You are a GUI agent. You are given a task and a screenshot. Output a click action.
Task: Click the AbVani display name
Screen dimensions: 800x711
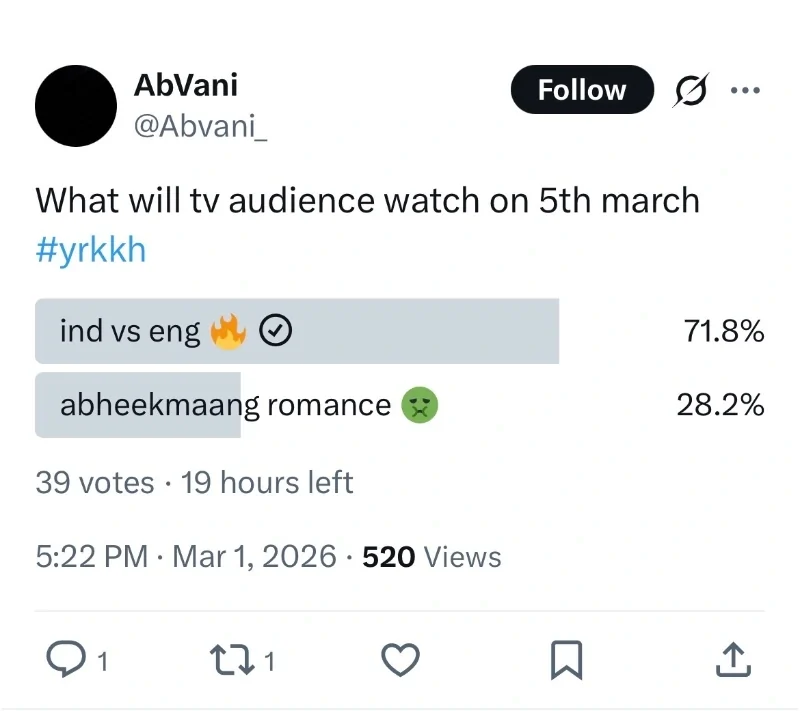click(x=186, y=85)
